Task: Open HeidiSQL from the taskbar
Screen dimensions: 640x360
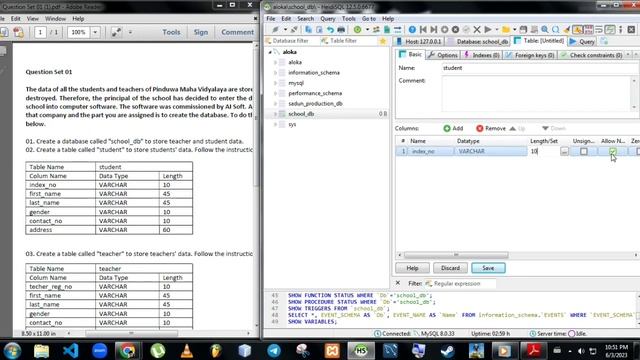Action: [x=360, y=351]
